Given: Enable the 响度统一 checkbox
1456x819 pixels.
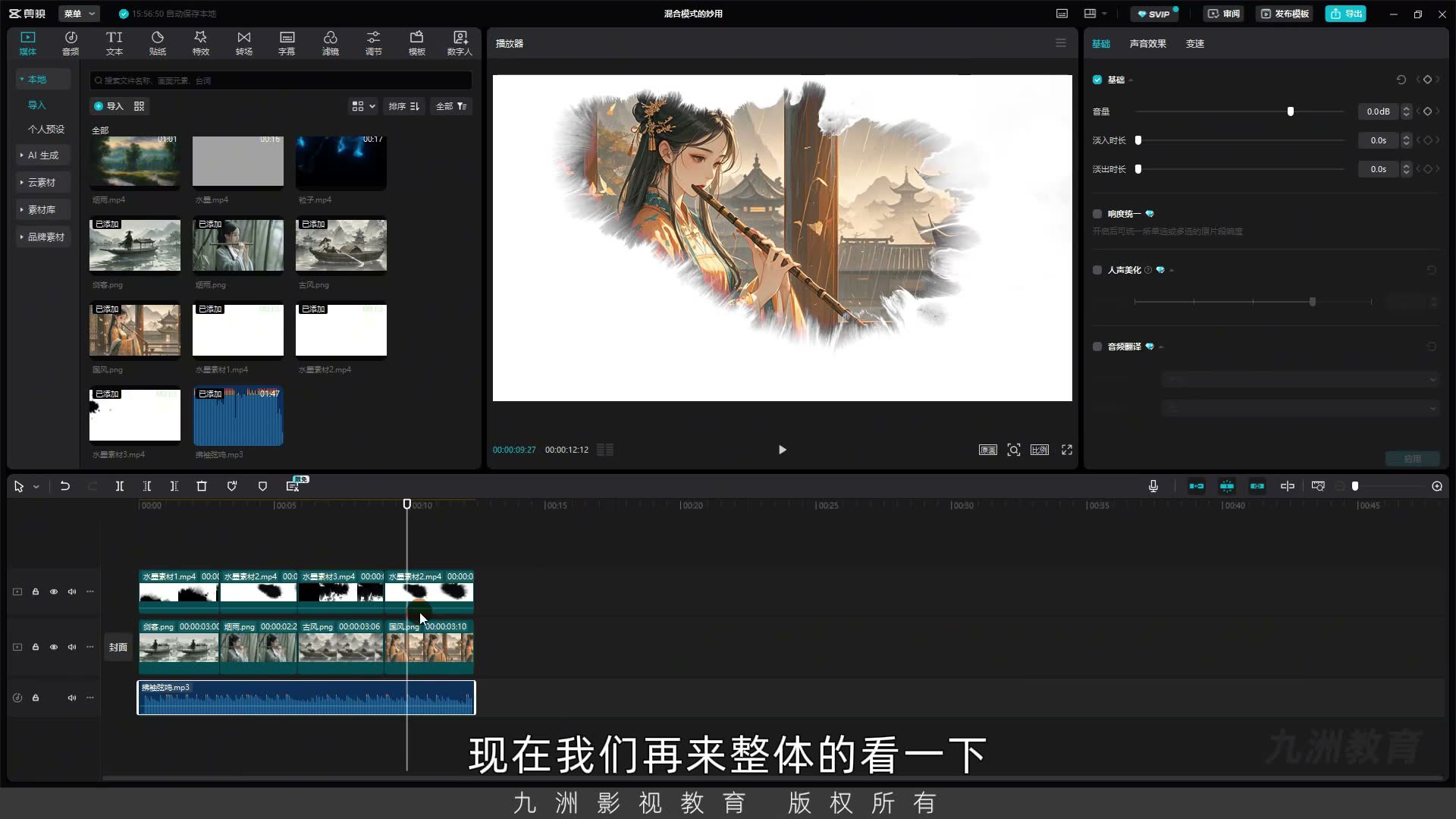Looking at the screenshot, I should tap(1097, 214).
